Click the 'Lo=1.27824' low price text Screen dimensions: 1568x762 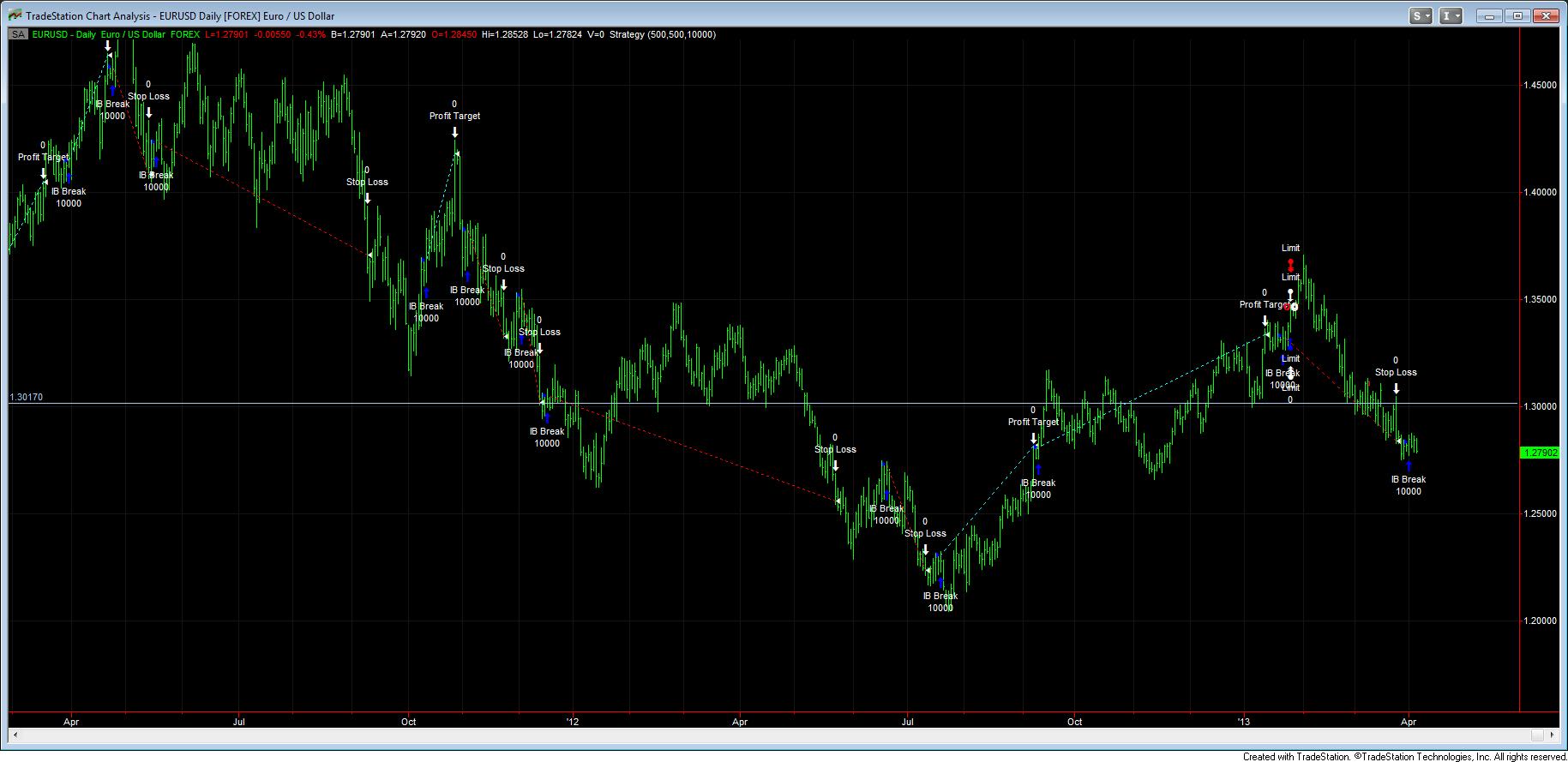[557, 34]
